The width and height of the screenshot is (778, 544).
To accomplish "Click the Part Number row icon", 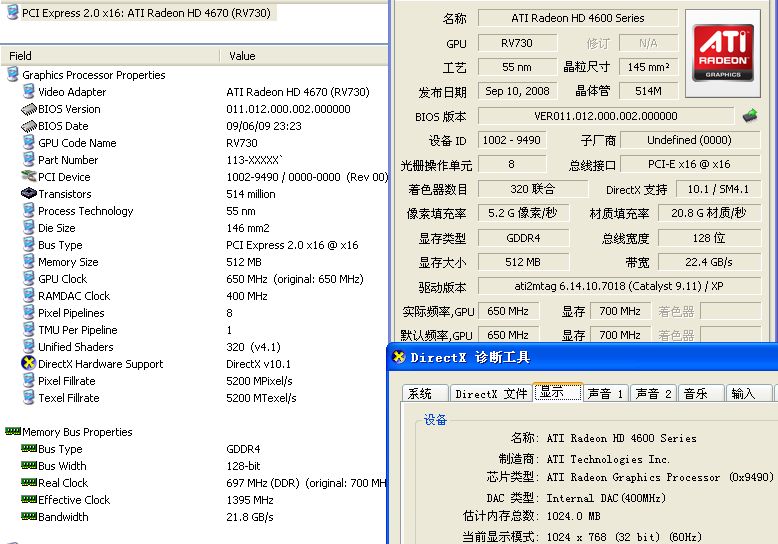I will coord(29,159).
